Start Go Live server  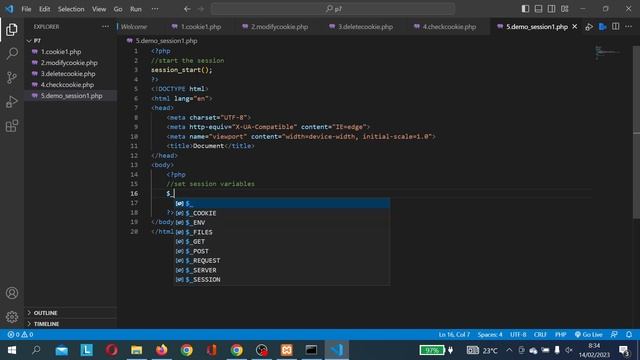[x=588, y=334]
